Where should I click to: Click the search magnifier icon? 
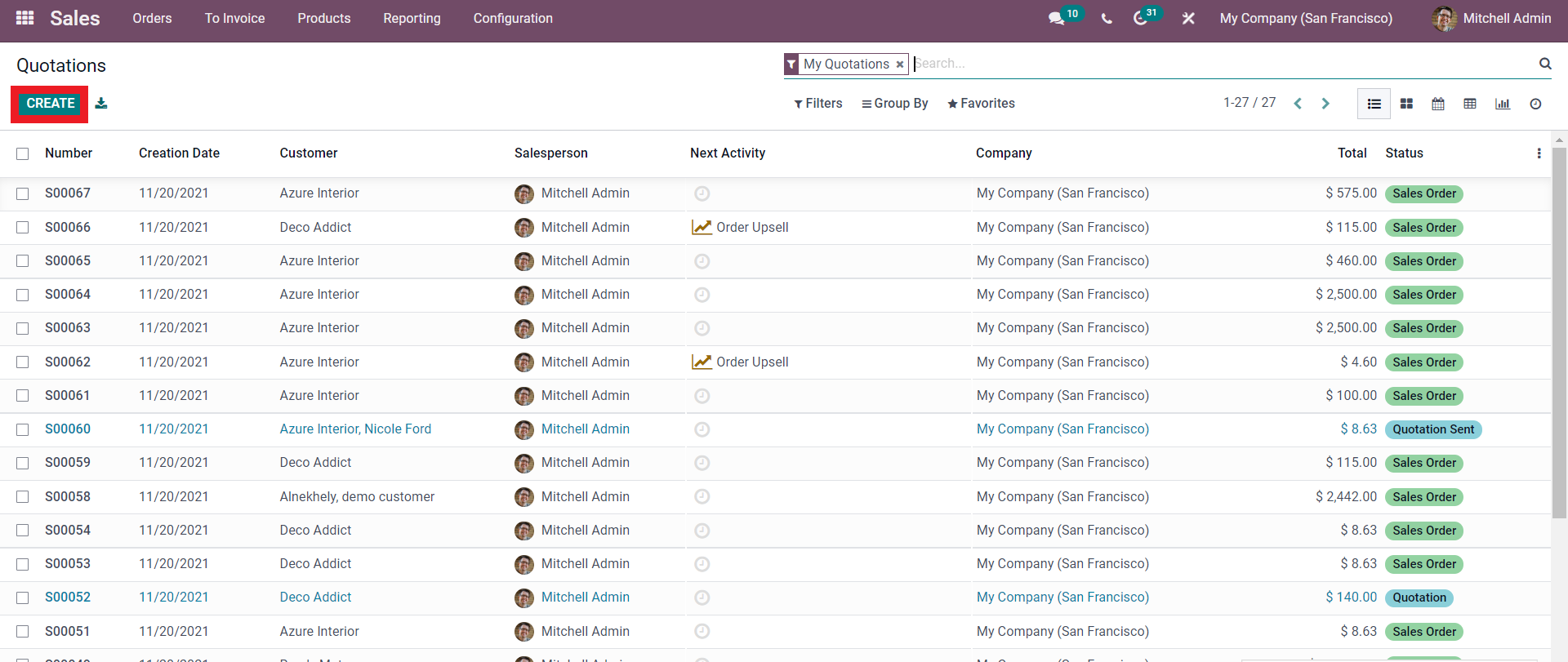coord(1545,64)
